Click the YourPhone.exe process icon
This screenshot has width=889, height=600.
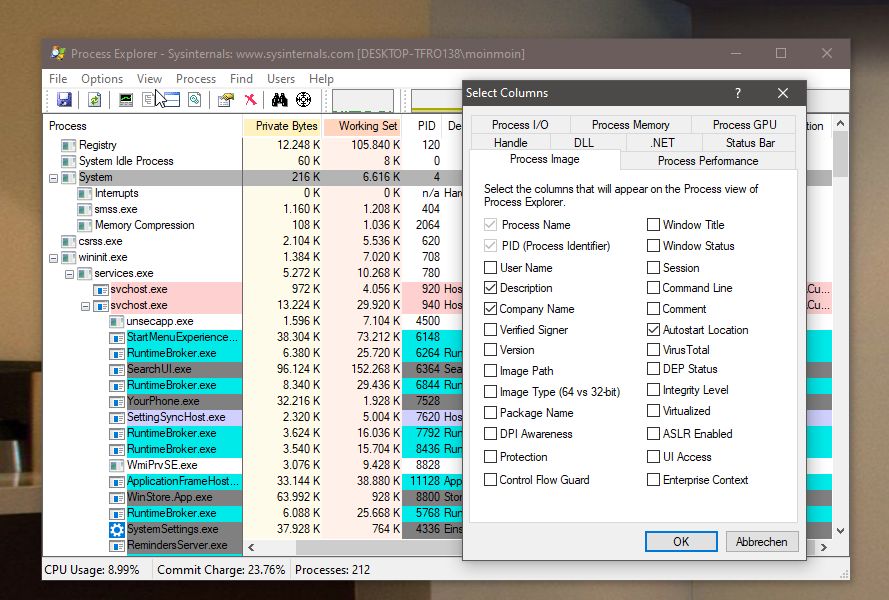click(116, 402)
